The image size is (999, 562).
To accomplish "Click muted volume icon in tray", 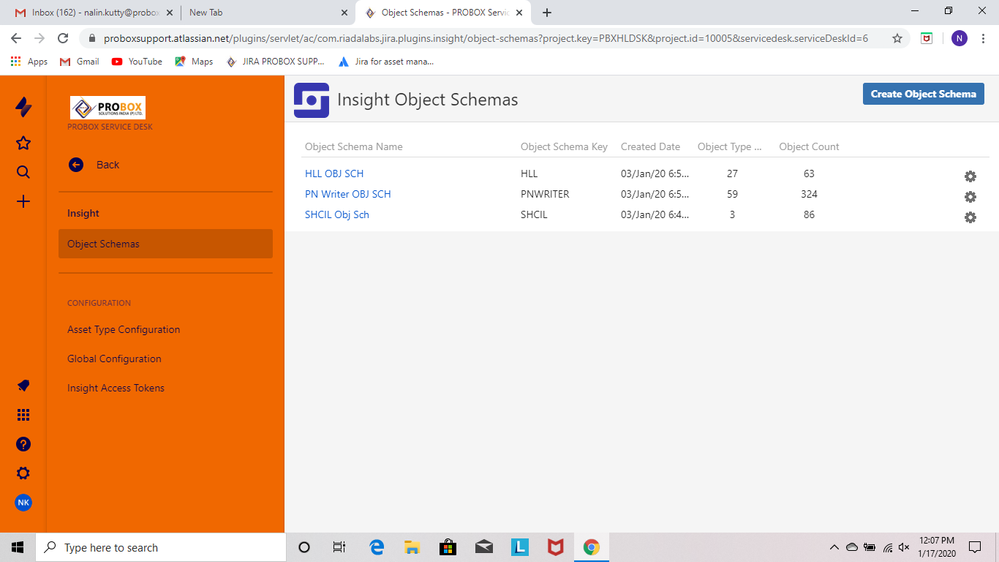I will 904,547.
